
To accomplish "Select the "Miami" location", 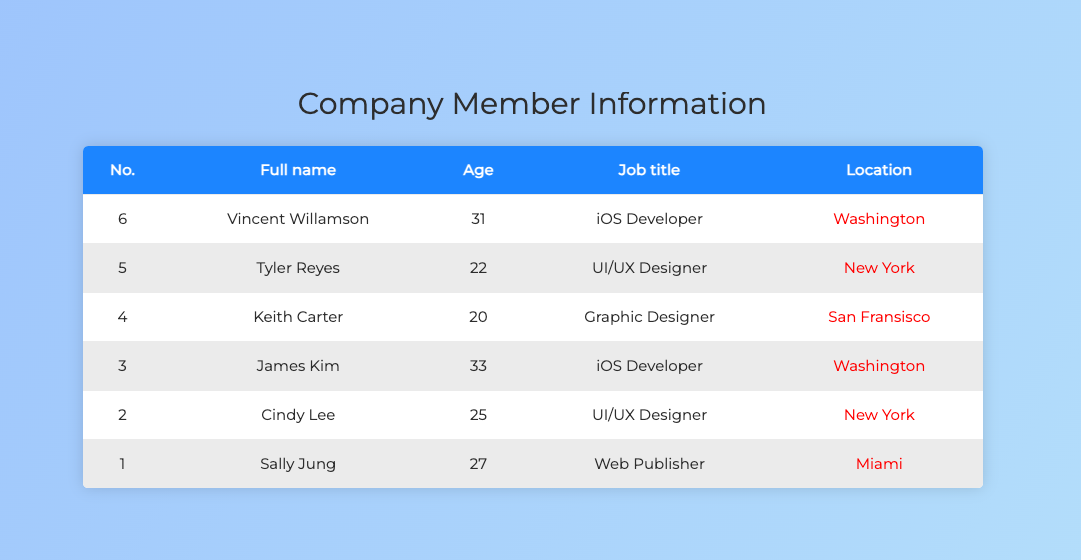I will tap(879, 463).
